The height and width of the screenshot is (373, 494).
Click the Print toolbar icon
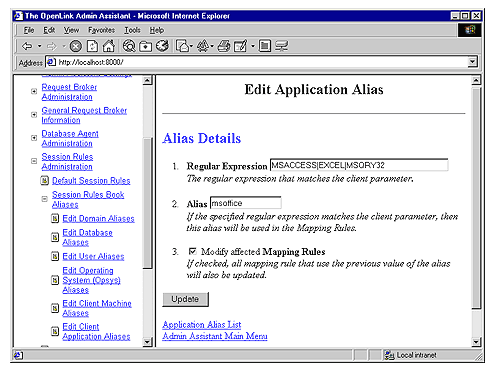(x=224, y=46)
